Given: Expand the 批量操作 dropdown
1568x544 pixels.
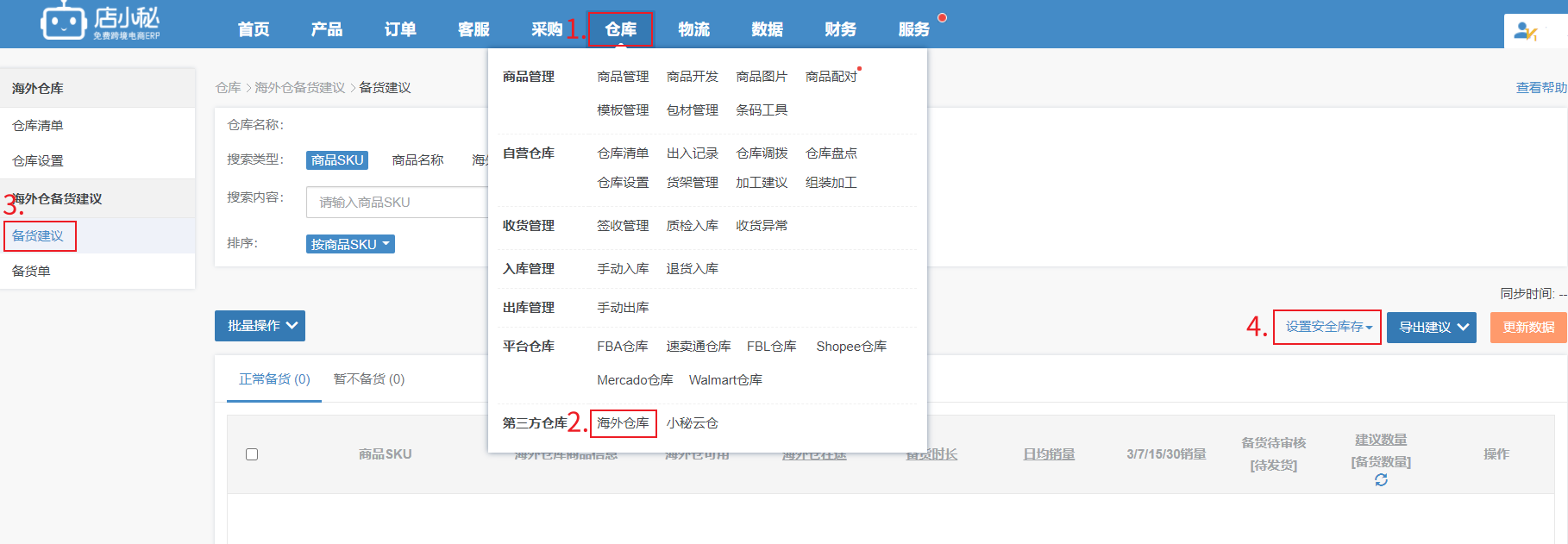Looking at the screenshot, I should point(260,326).
